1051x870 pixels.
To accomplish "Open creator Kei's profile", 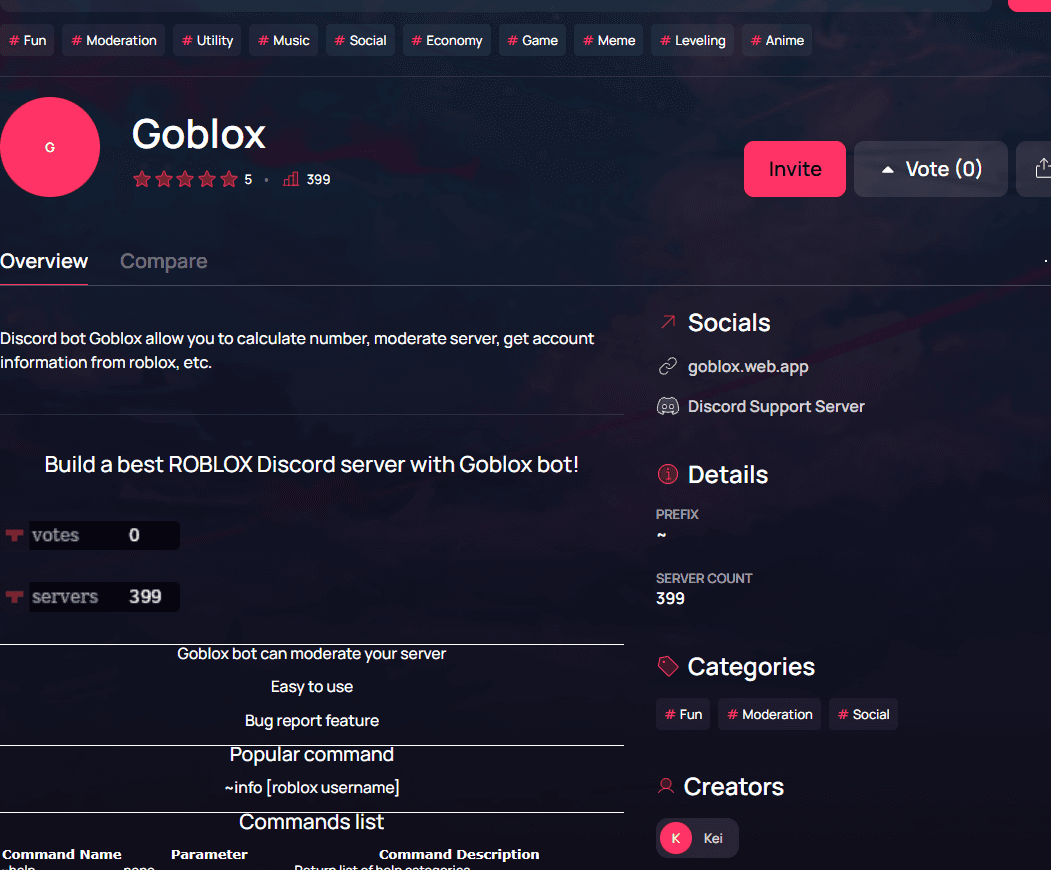I will pyautogui.click(x=697, y=838).
